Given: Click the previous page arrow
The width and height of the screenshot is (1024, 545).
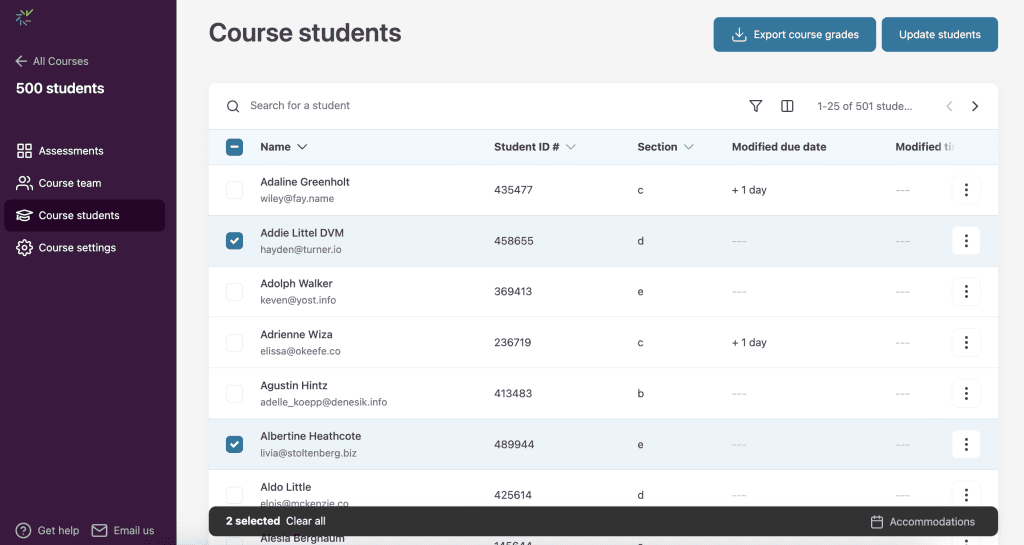Looking at the screenshot, I should (949, 106).
